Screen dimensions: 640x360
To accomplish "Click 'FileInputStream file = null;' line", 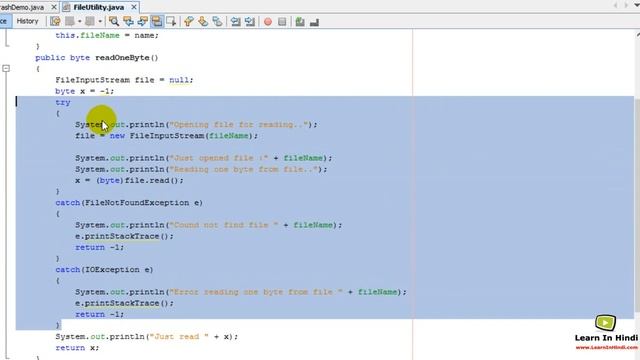I will 124,80.
